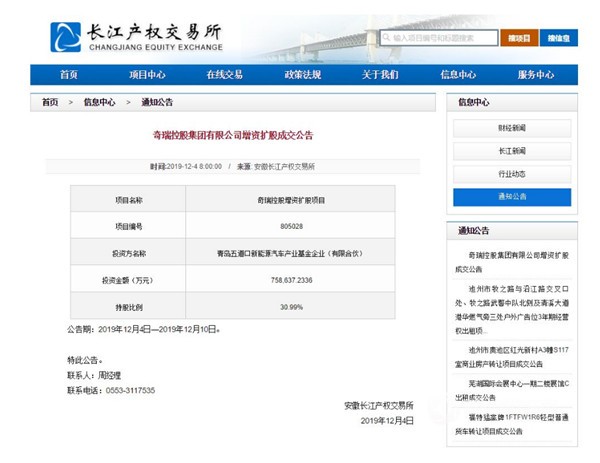Click the 通知公告 sidebar list heading
The height and width of the screenshot is (463, 600).
tap(474, 231)
